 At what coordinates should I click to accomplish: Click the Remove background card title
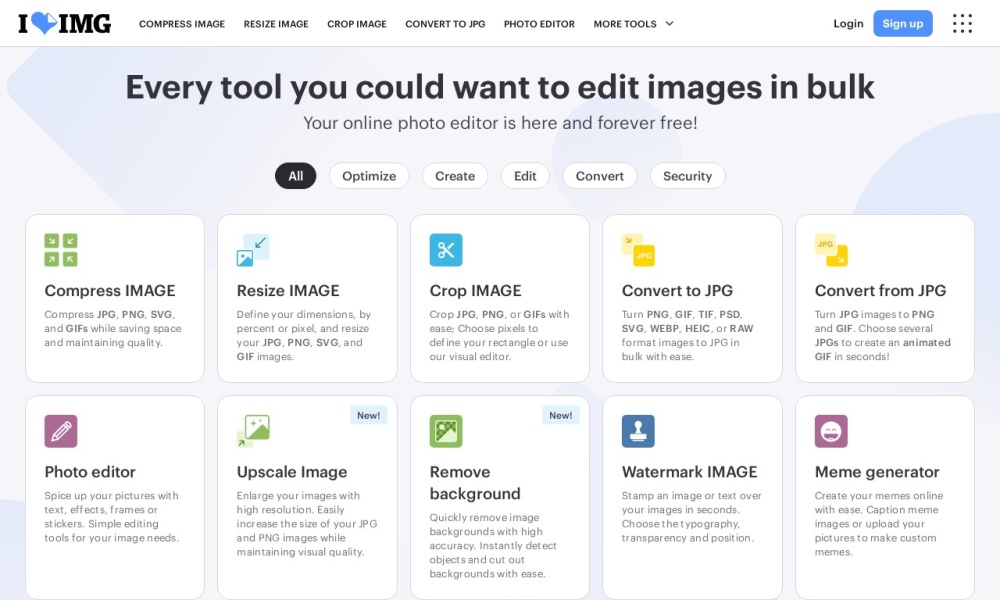click(475, 483)
